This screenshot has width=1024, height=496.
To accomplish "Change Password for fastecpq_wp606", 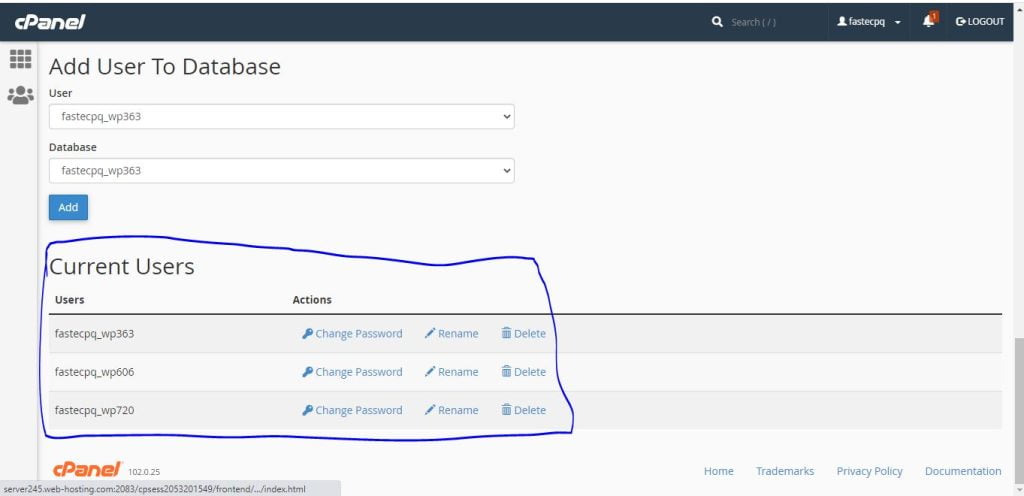I will [x=352, y=372].
